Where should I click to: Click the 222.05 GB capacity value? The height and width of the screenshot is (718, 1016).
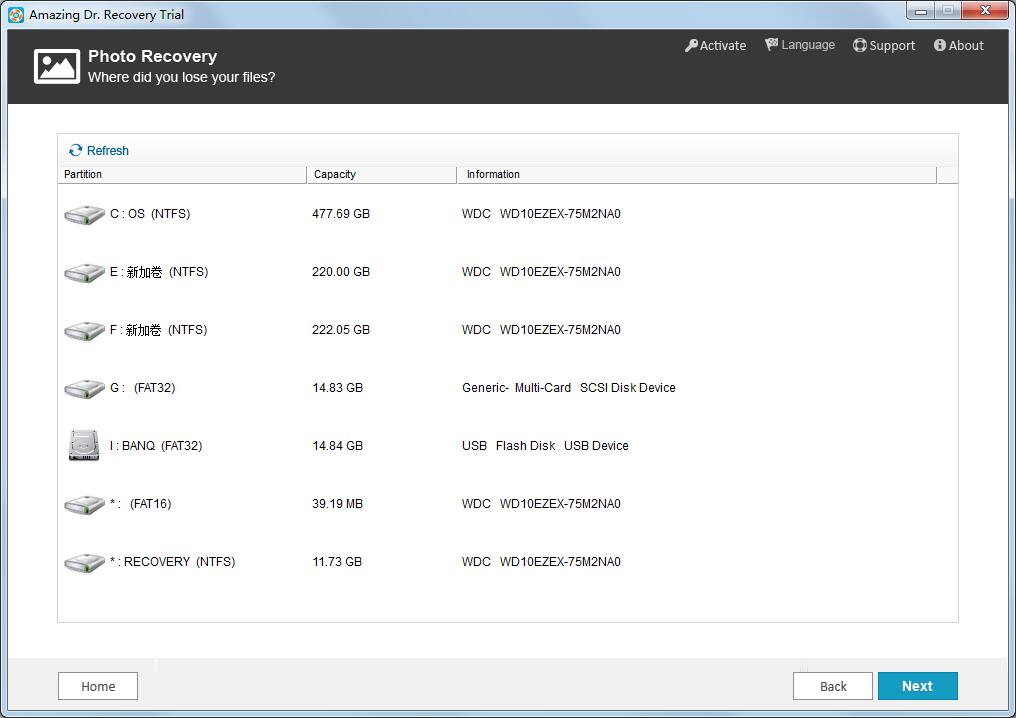(341, 330)
